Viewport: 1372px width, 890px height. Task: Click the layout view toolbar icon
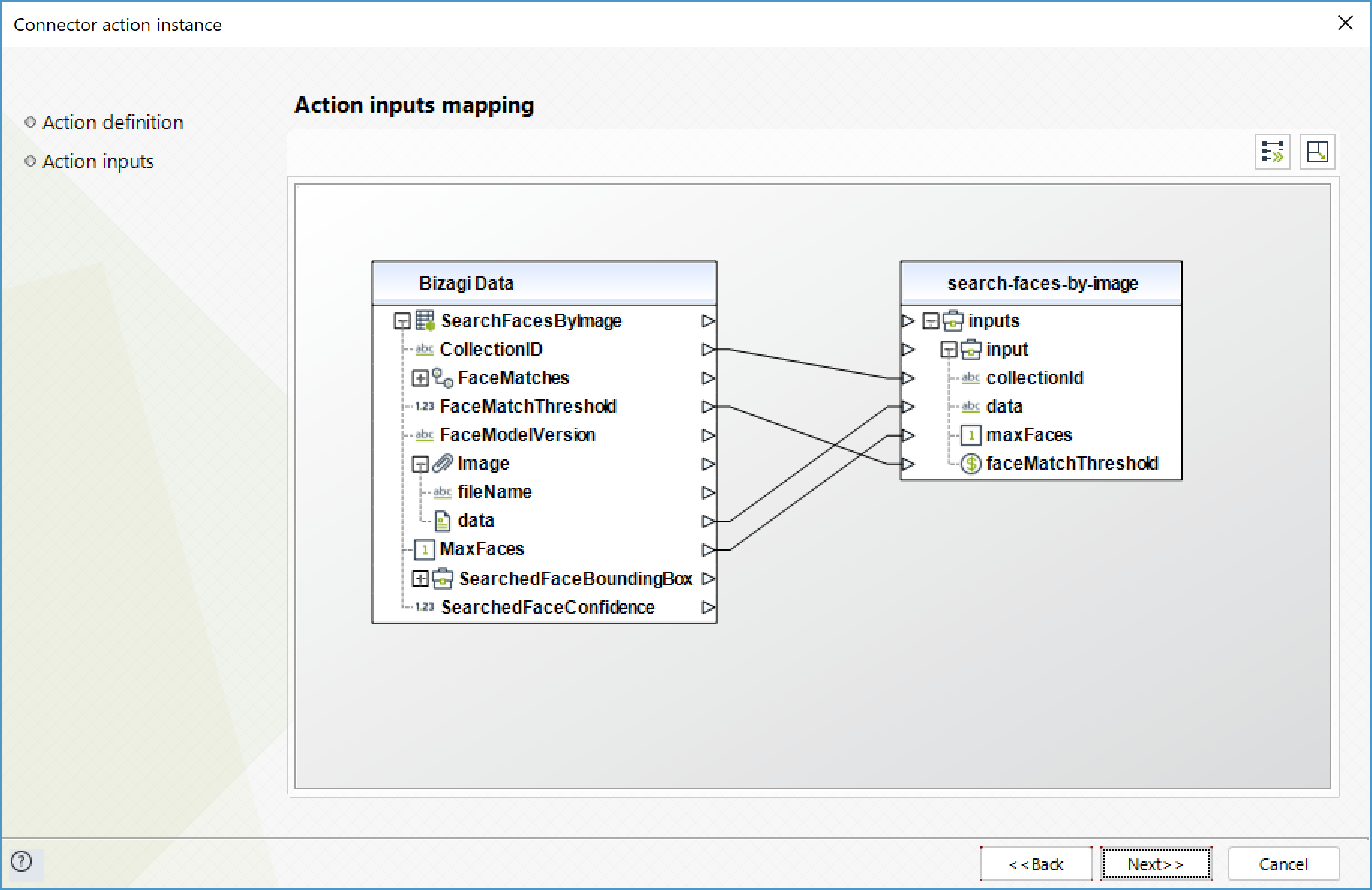[x=1317, y=152]
